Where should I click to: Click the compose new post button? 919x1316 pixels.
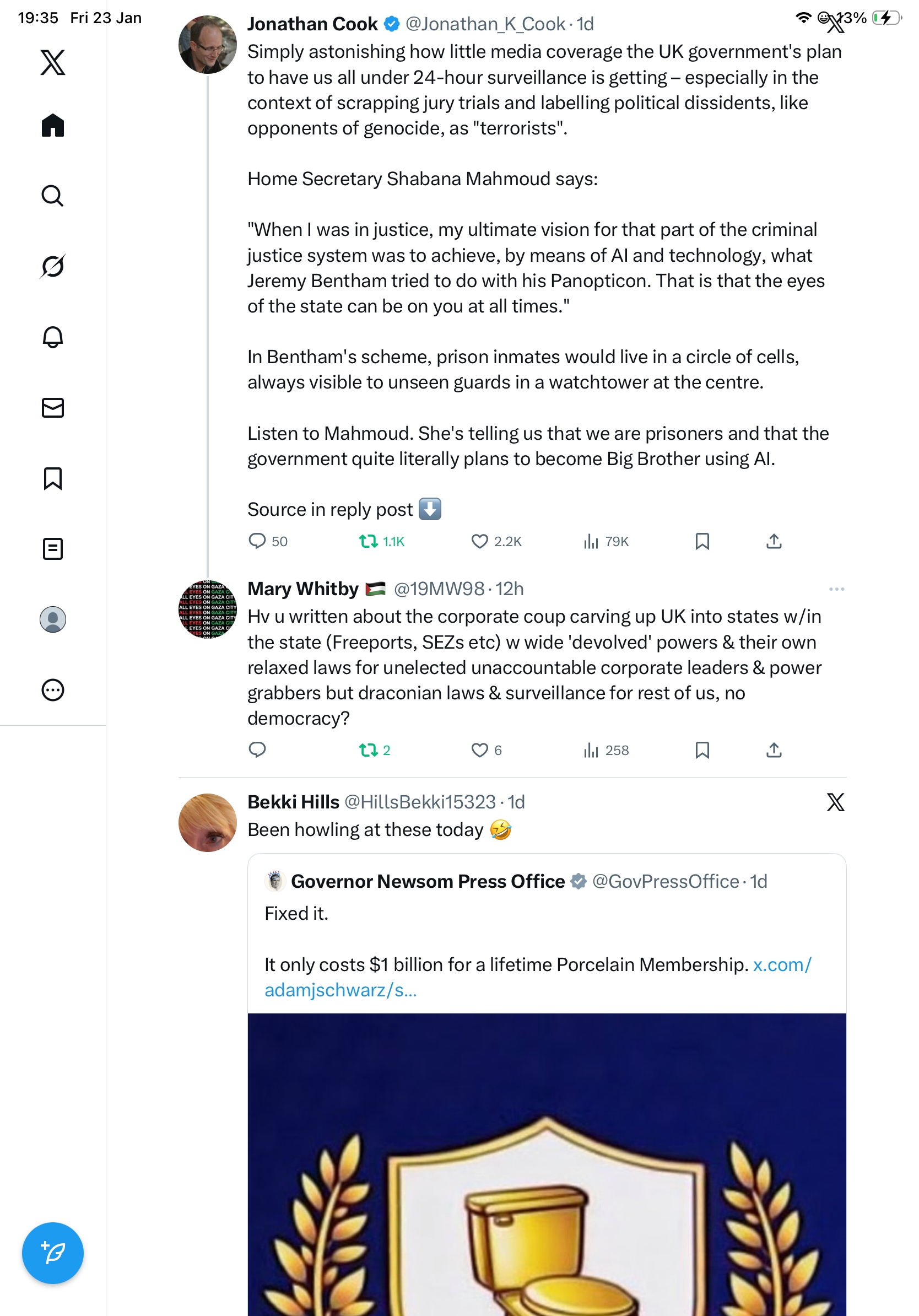[x=53, y=1253]
